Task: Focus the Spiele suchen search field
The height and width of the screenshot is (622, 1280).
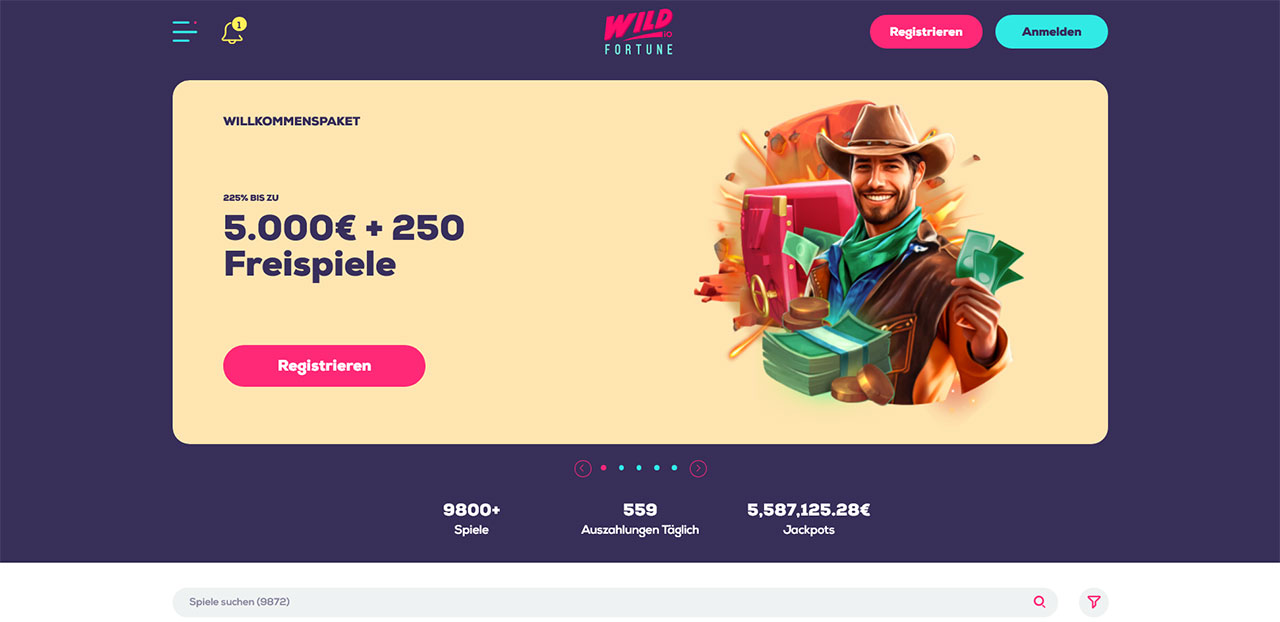Action: [x=615, y=602]
